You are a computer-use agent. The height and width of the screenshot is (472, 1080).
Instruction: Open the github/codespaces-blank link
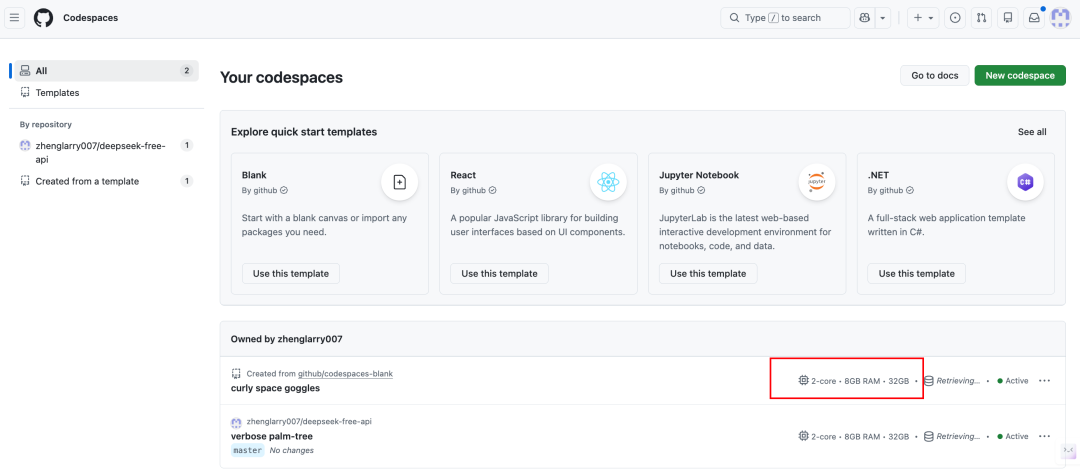(x=345, y=373)
